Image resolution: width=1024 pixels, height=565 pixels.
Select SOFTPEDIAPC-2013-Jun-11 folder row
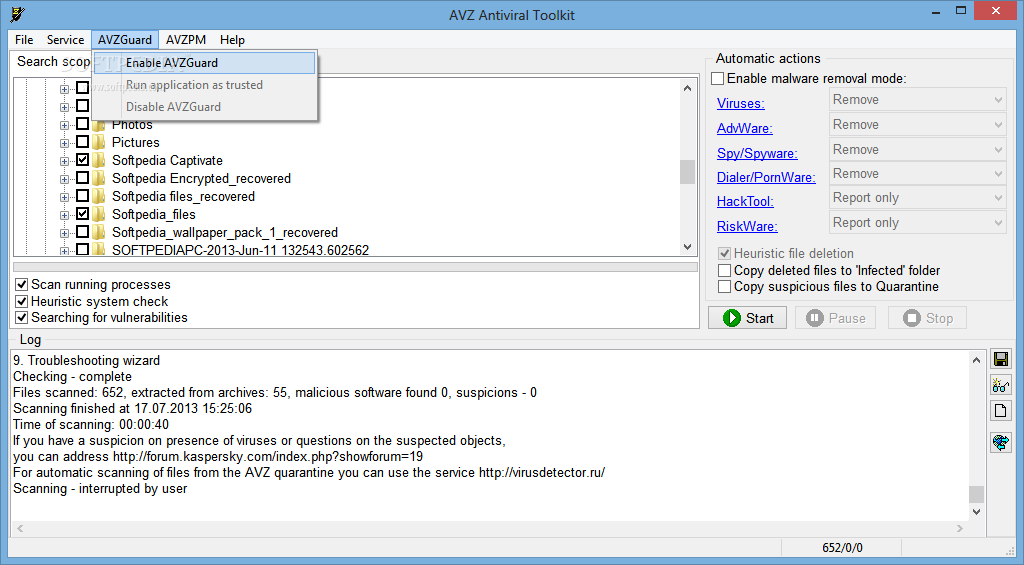pos(240,250)
